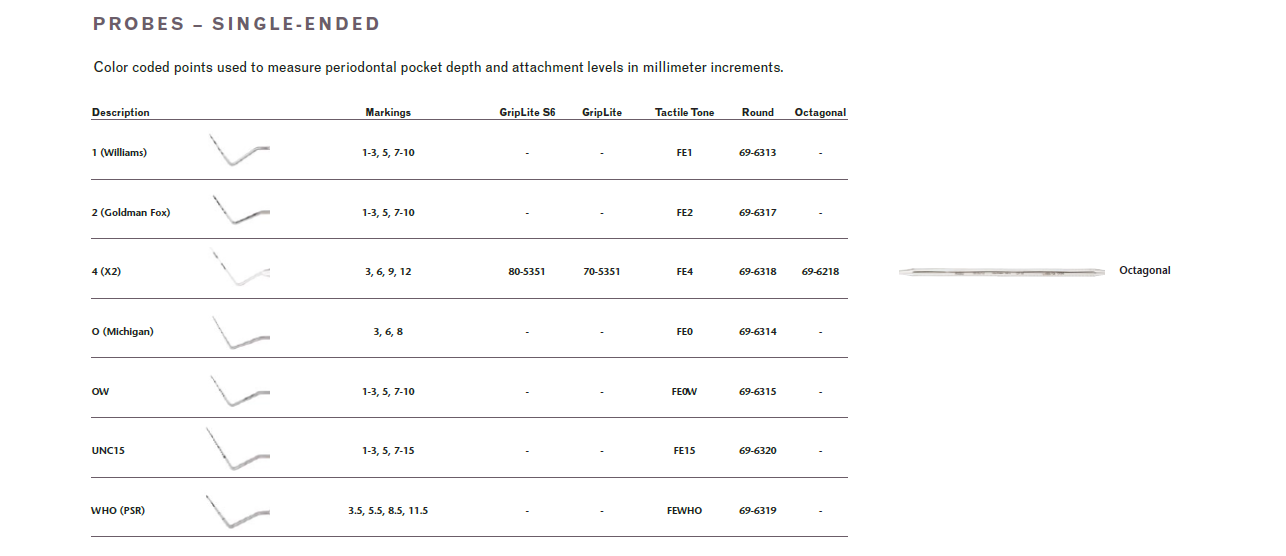Click Tactile Tone code FE0W
The height and width of the screenshot is (556, 1286).
click(684, 392)
